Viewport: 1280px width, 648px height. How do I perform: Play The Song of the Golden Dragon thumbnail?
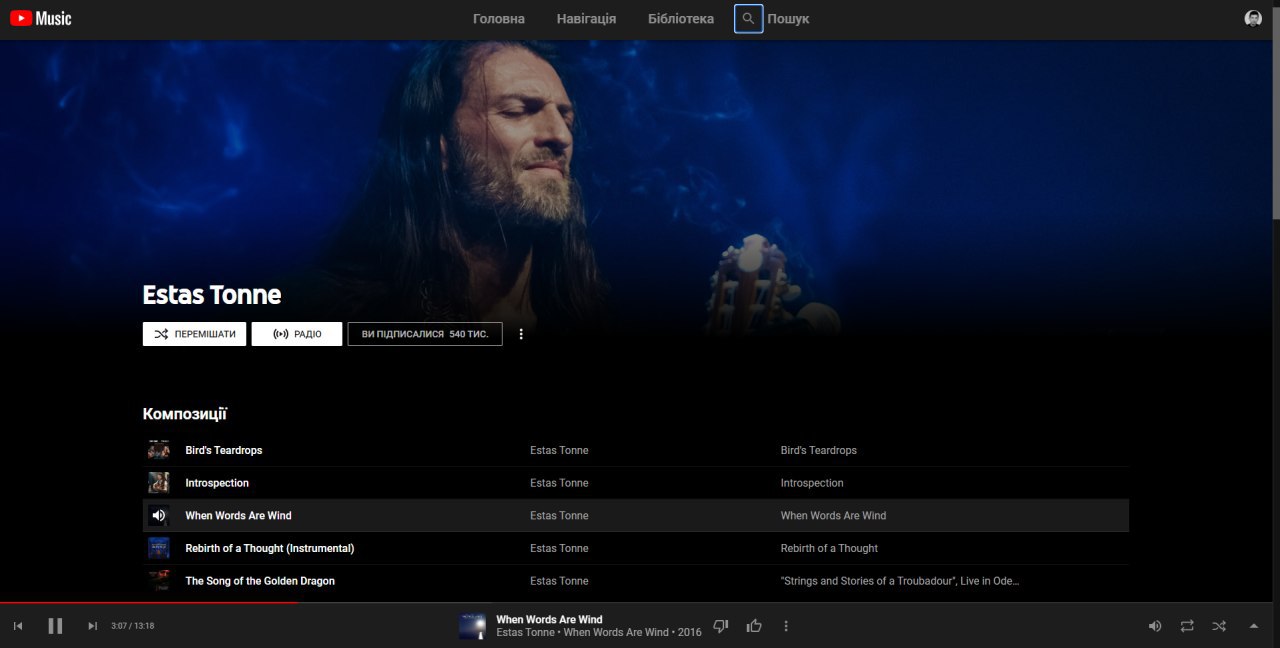tap(158, 581)
